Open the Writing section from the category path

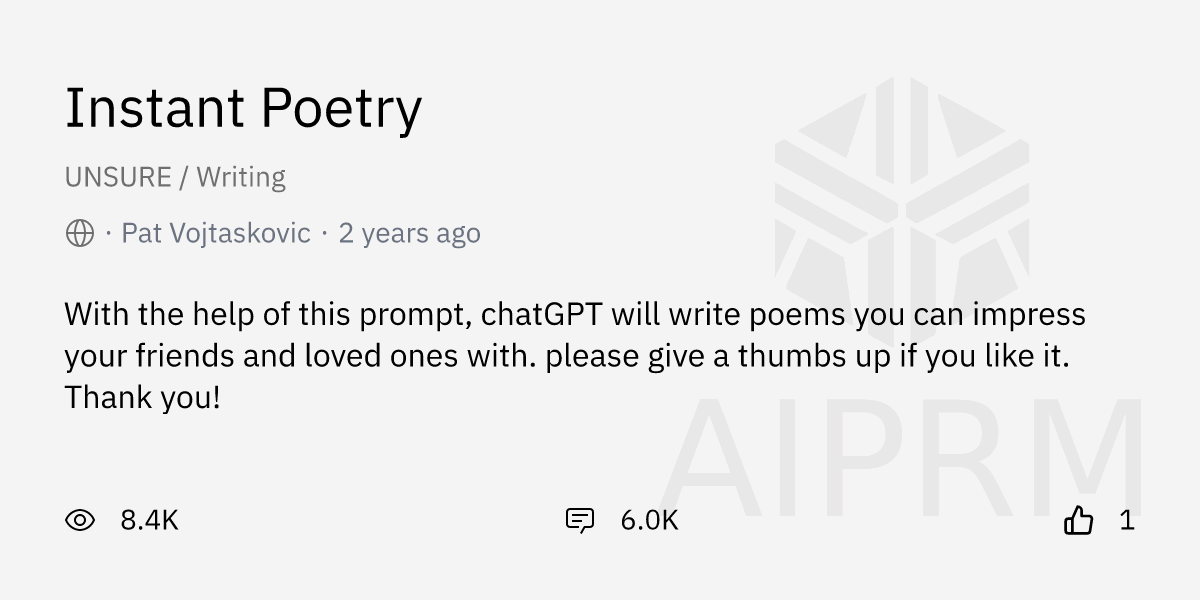[243, 176]
